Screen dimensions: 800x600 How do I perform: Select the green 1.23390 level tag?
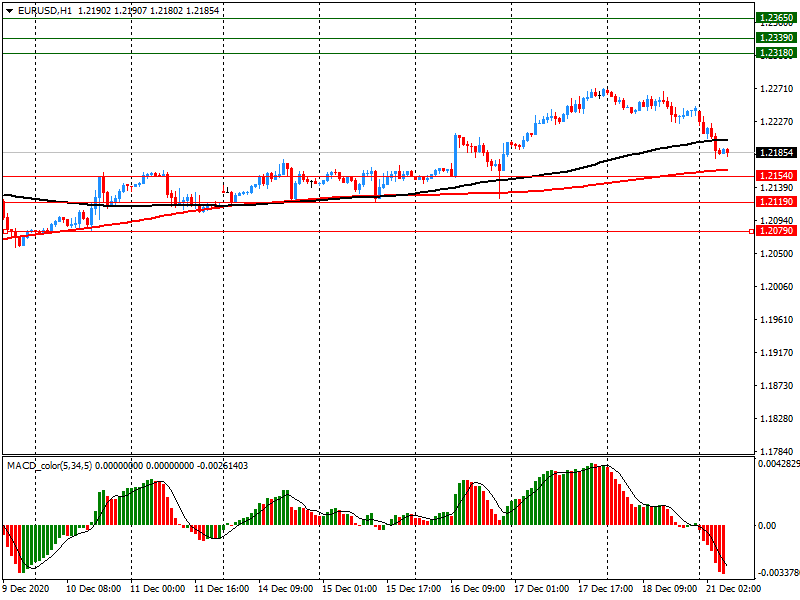777,38
